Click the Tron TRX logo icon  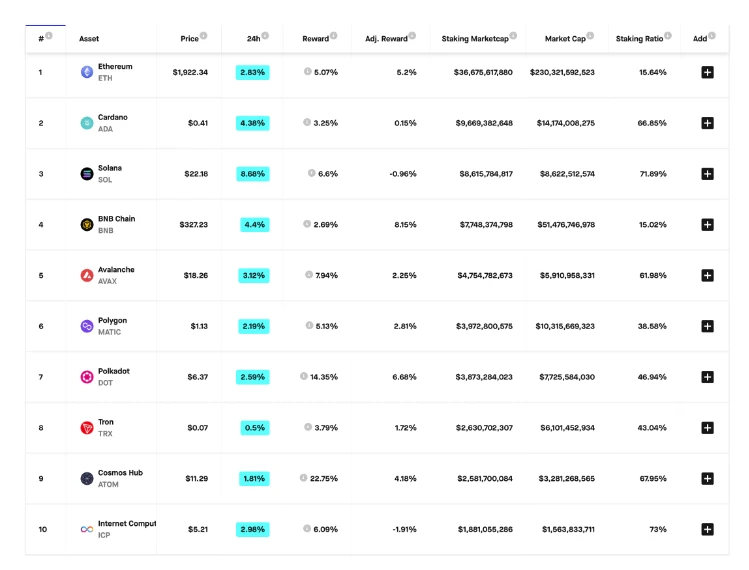(87, 428)
